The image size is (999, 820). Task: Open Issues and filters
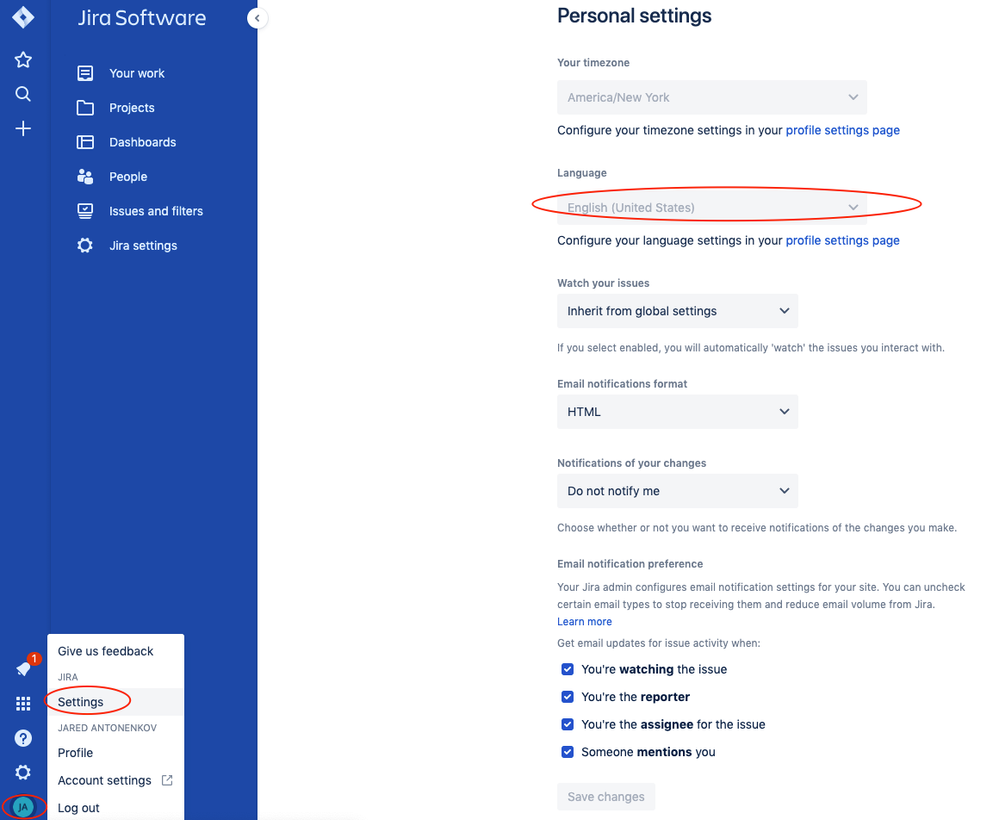click(x=155, y=211)
